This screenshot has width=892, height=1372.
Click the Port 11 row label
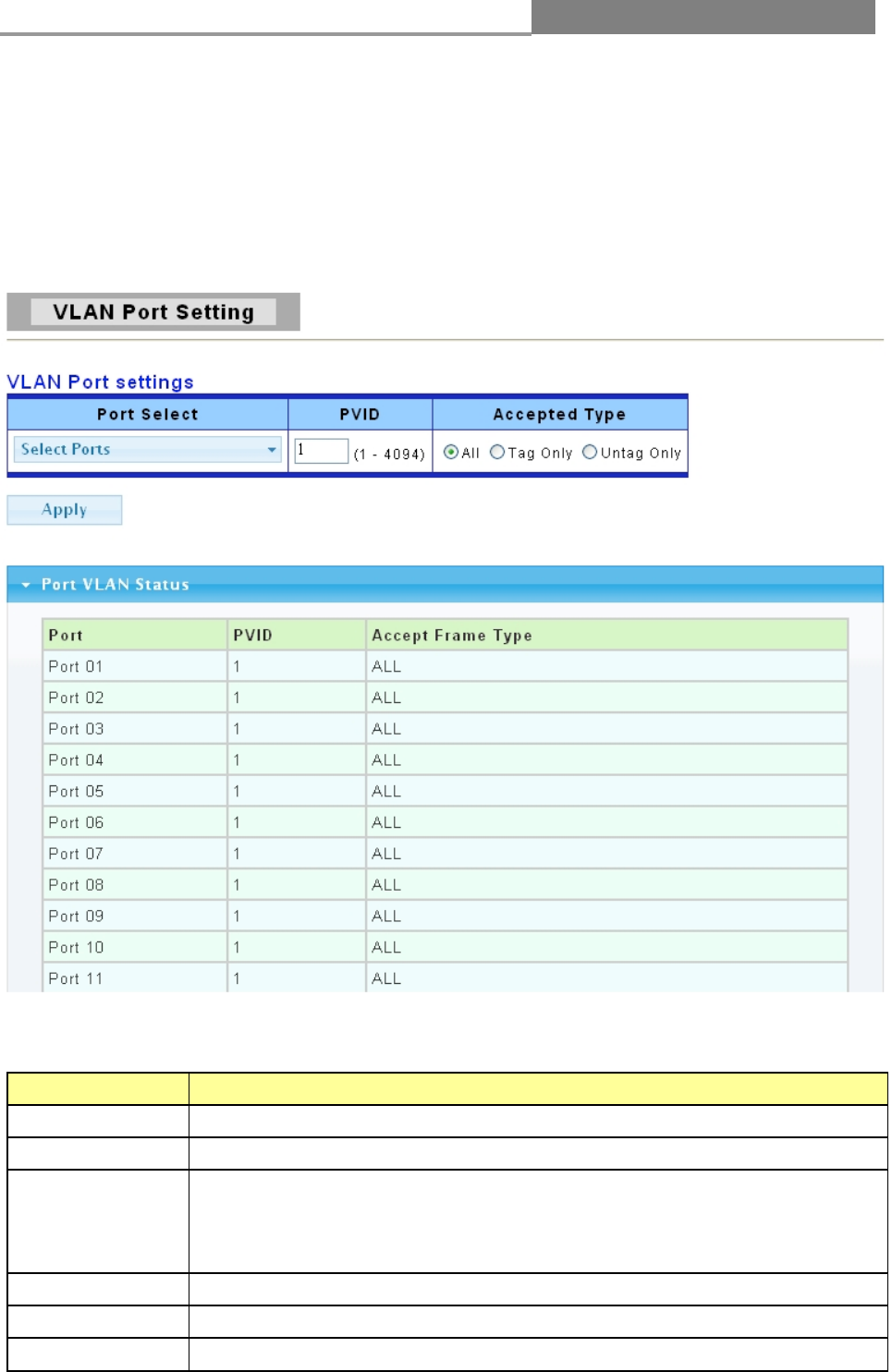click(76, 978)
